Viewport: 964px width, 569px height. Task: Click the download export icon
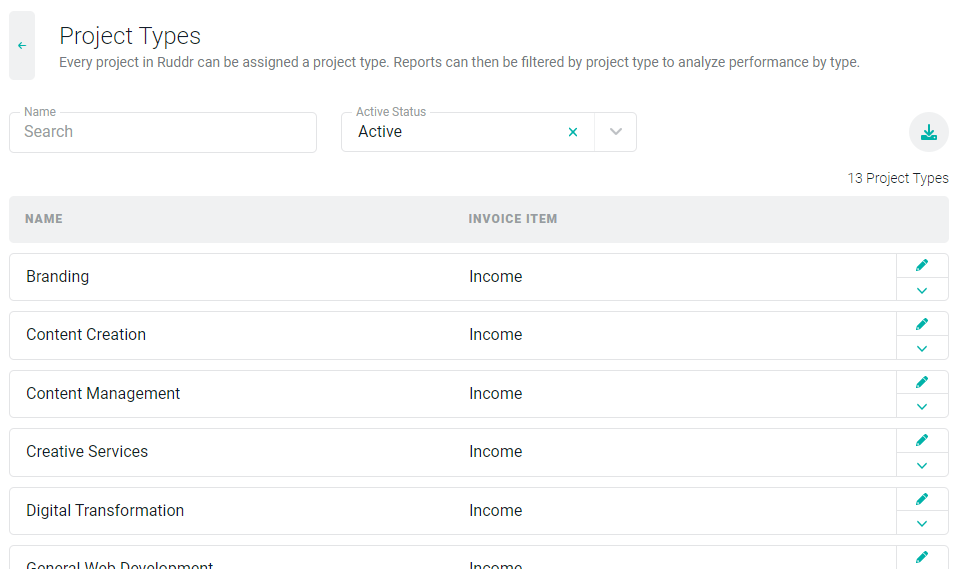(928, 132)
